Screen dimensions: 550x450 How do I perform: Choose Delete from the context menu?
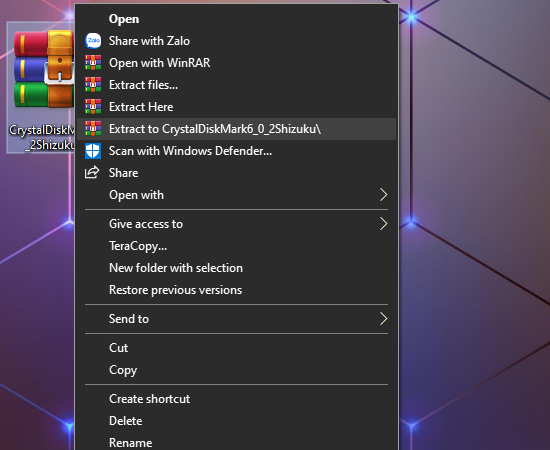click(236, 421)
